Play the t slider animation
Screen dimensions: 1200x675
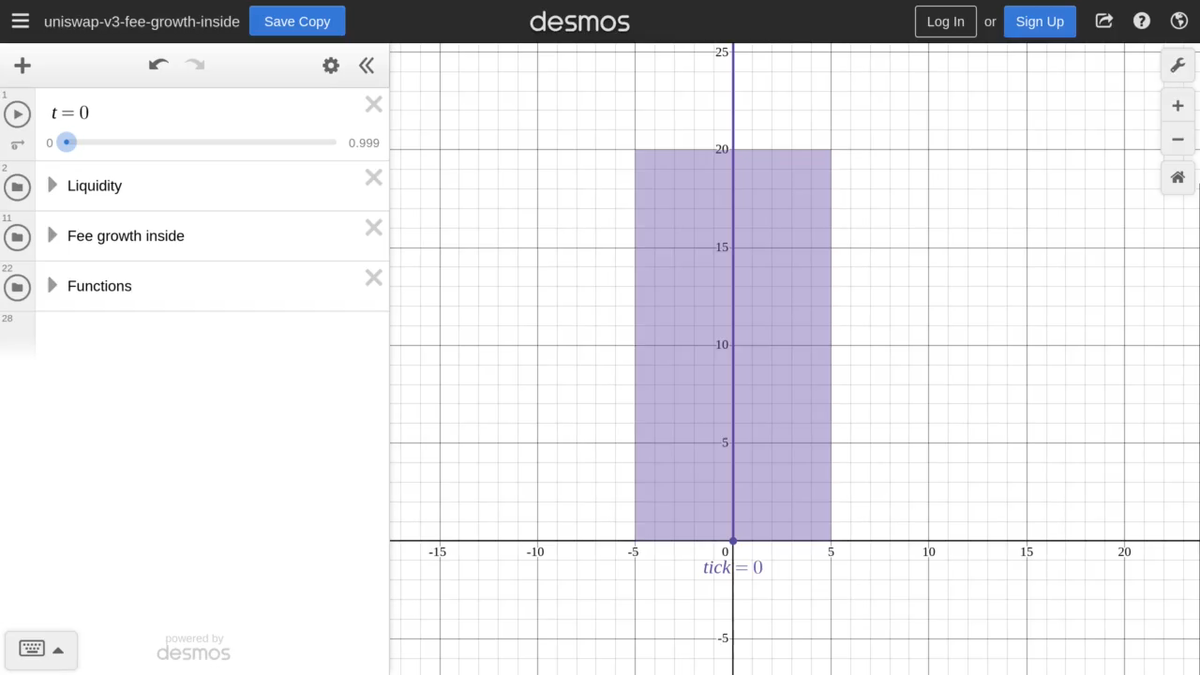tap(17, 114)
